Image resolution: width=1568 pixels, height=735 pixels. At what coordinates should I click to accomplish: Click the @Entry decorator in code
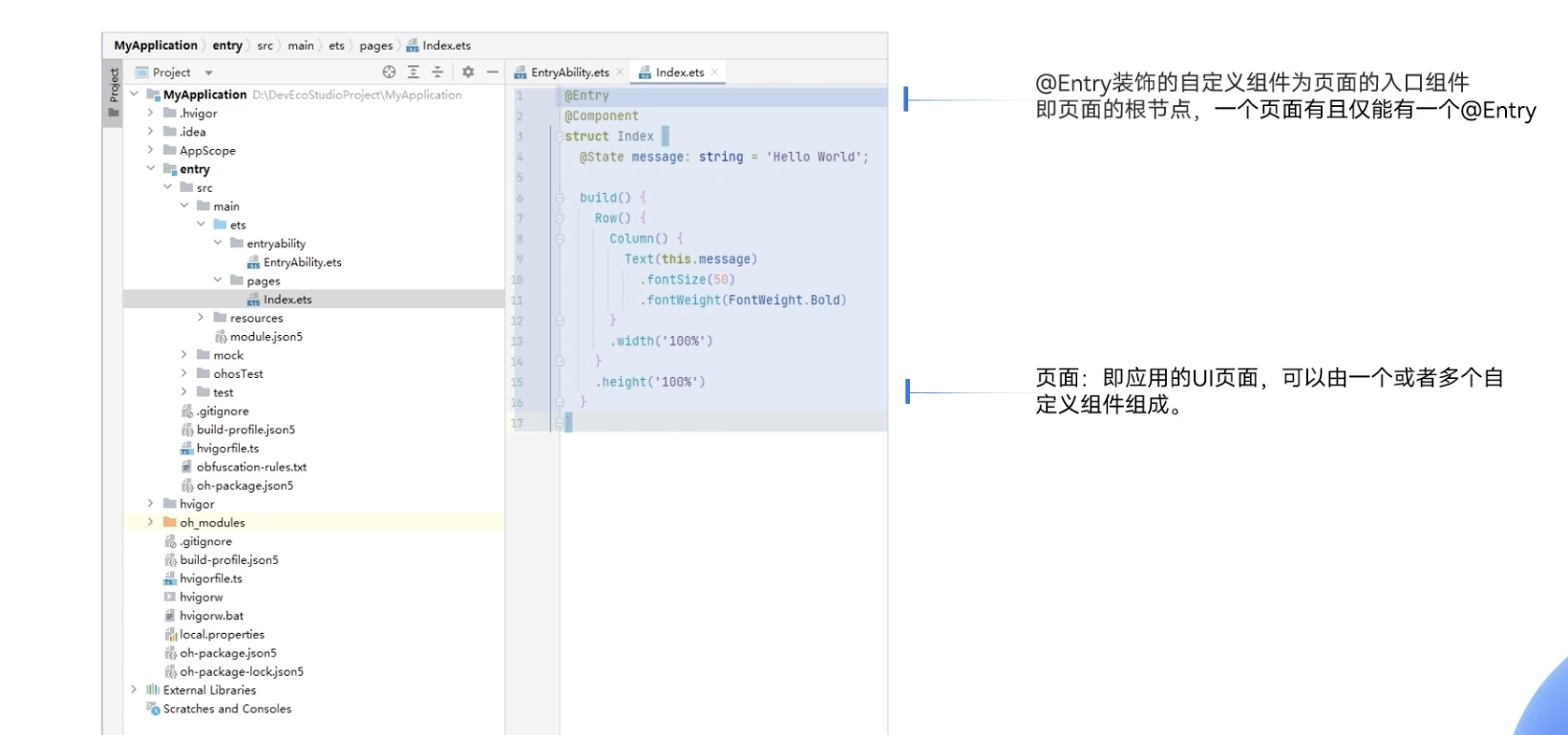586,95
